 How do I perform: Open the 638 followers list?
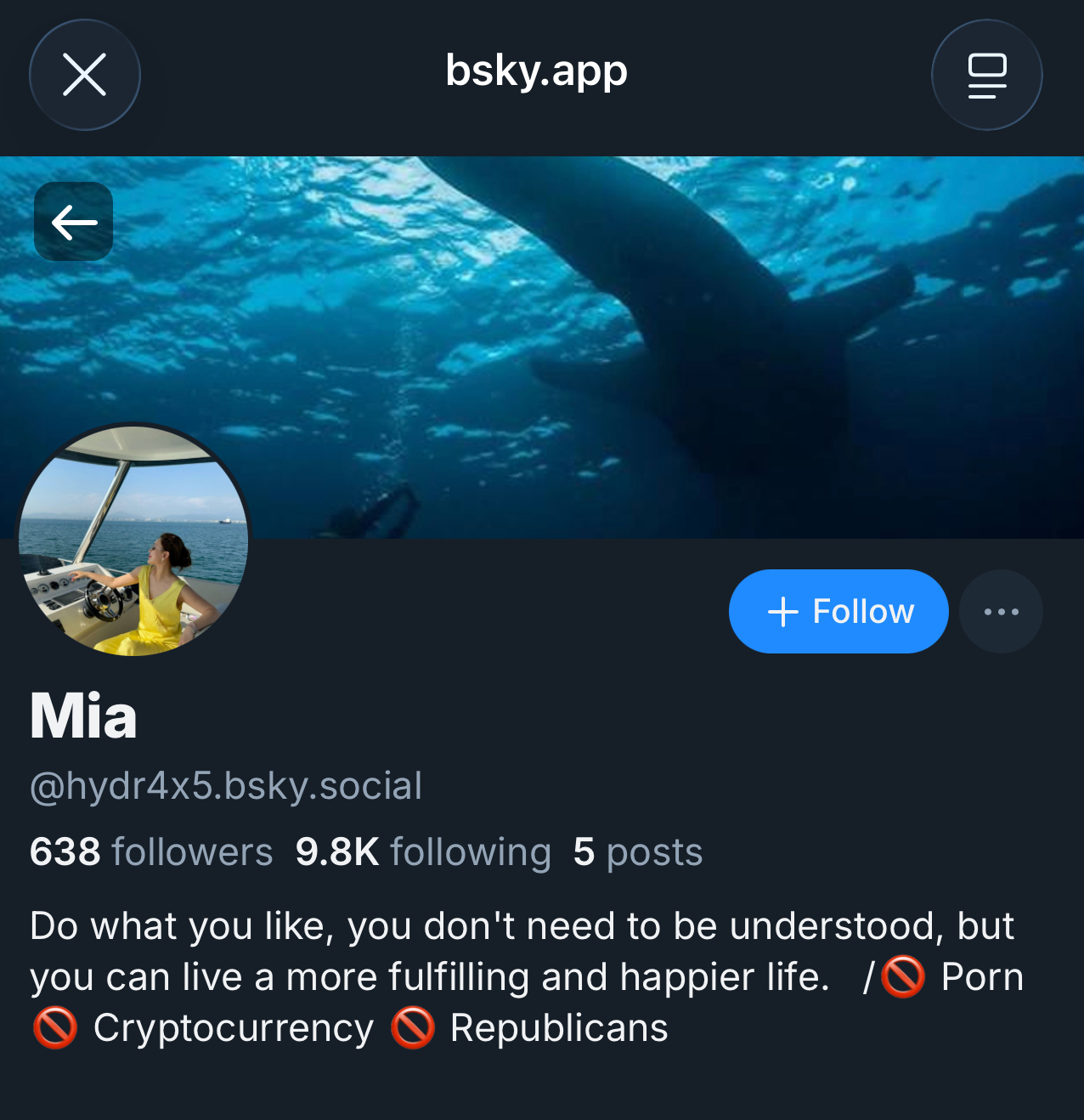click(x=151, y=852)
